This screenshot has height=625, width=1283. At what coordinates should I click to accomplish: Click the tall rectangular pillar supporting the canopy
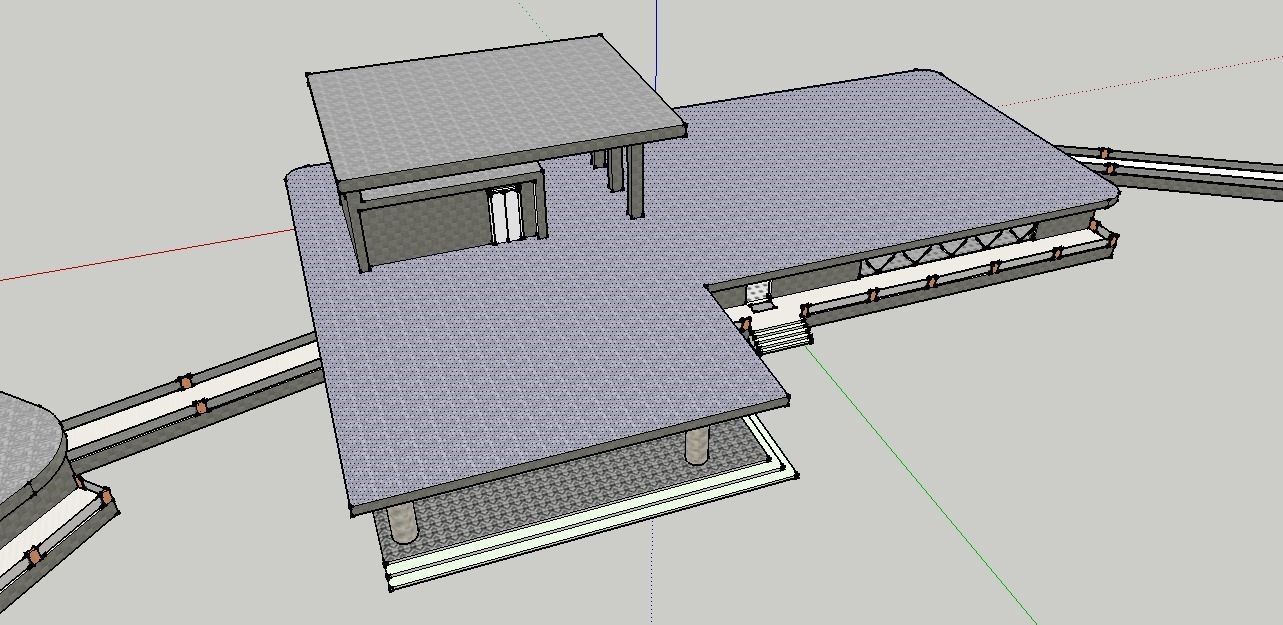[636, 181]
